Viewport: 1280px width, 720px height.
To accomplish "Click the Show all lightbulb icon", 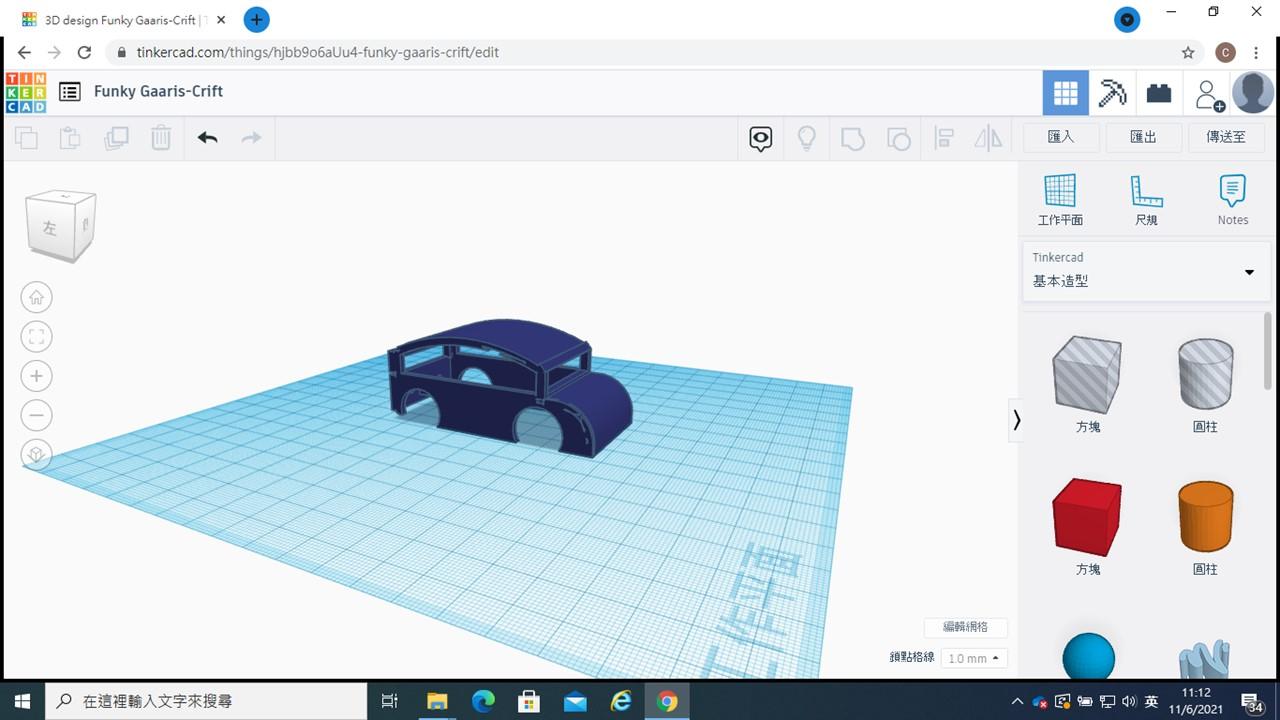I will [807, 138].
